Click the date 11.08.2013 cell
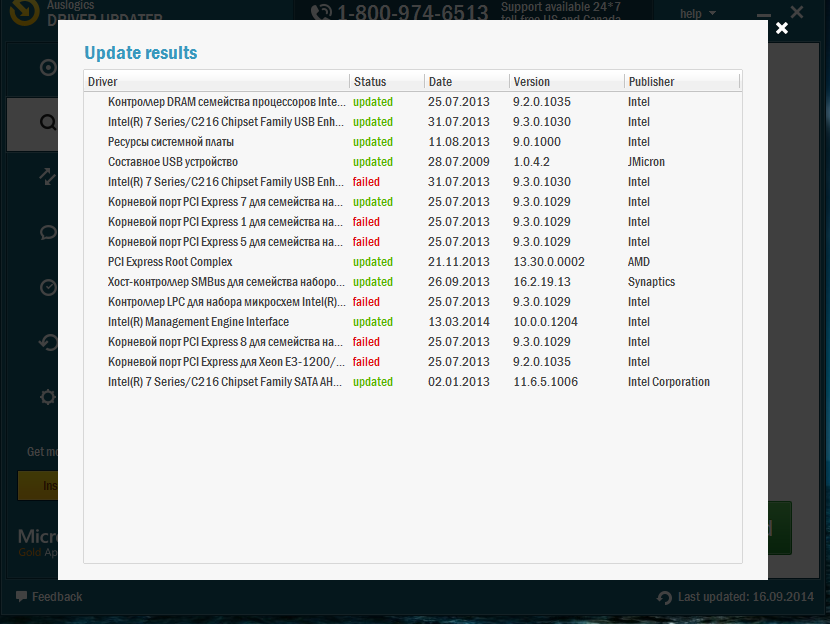830x624 pixels. tap(459, 142)
